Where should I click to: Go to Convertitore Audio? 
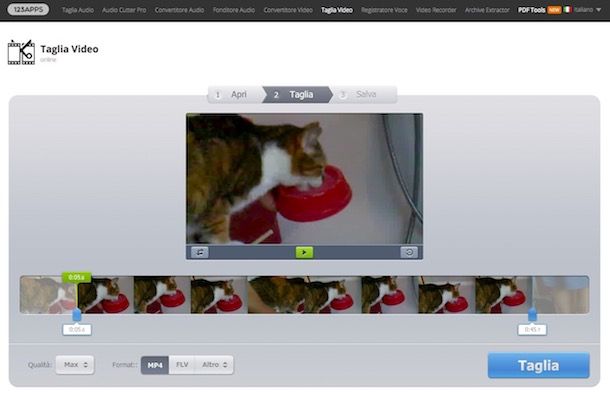tap(179, 10)
